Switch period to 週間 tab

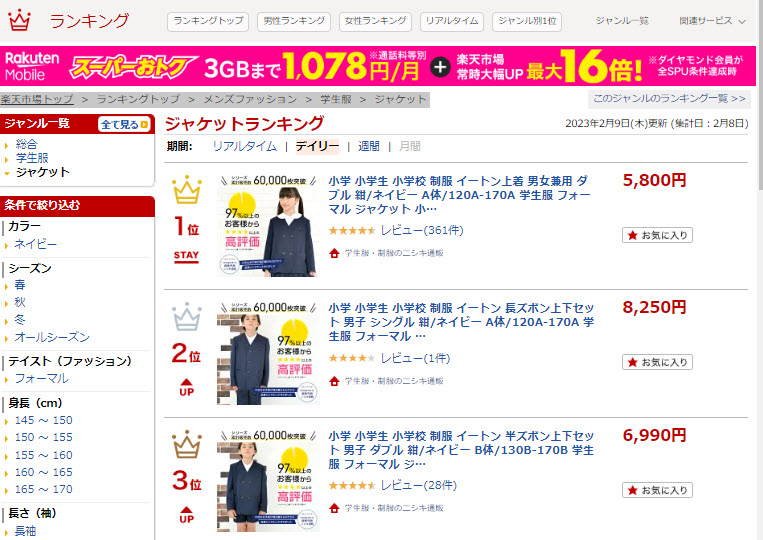click(x=369, y=146)
